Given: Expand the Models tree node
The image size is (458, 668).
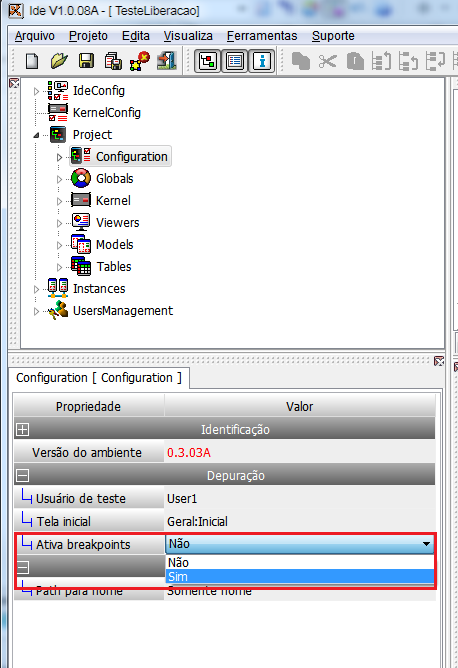Looking at the screenshot, I should tap(59, 245).
